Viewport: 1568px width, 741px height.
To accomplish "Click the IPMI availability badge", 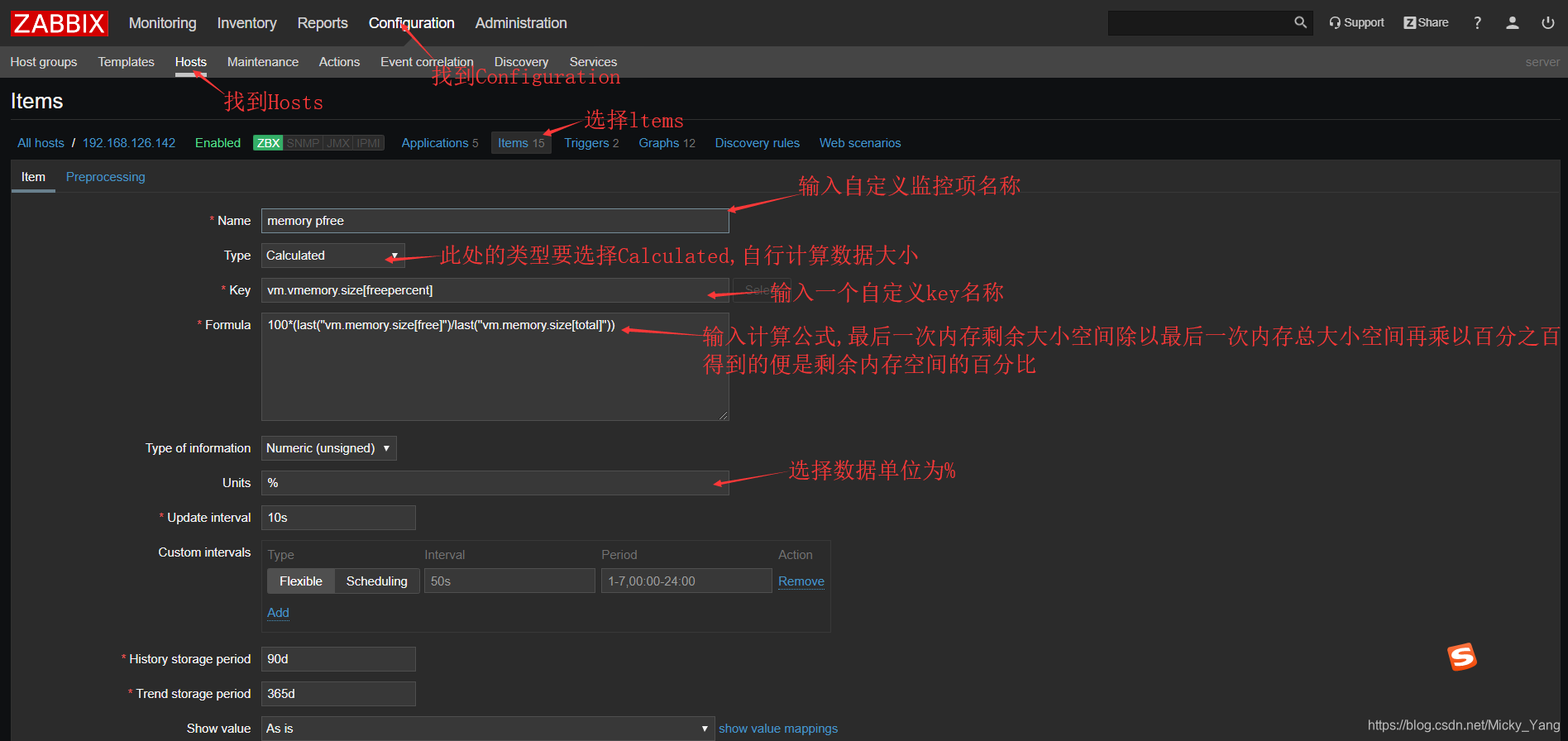I will tap(368, 143).
